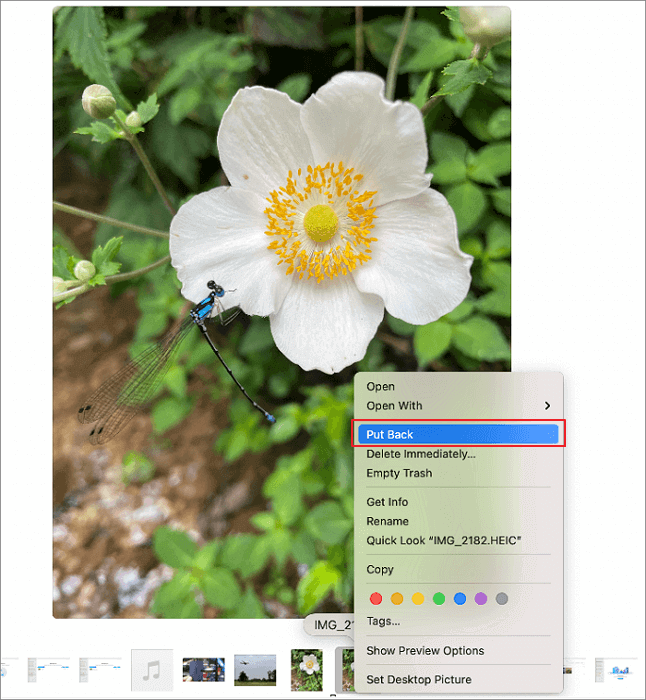Open the Tags… dialog
This screenshot has width=646, height=700.
click(383, 621)
